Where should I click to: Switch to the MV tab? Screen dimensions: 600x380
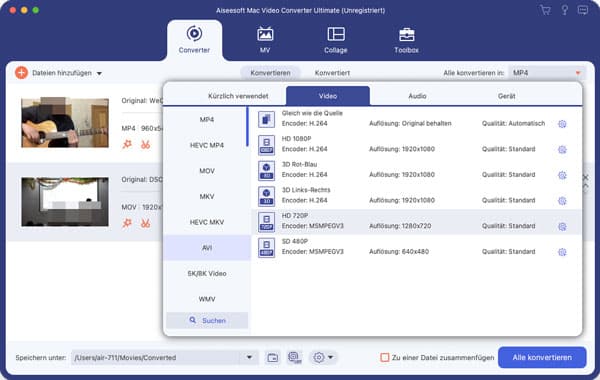tap(265, 40)
